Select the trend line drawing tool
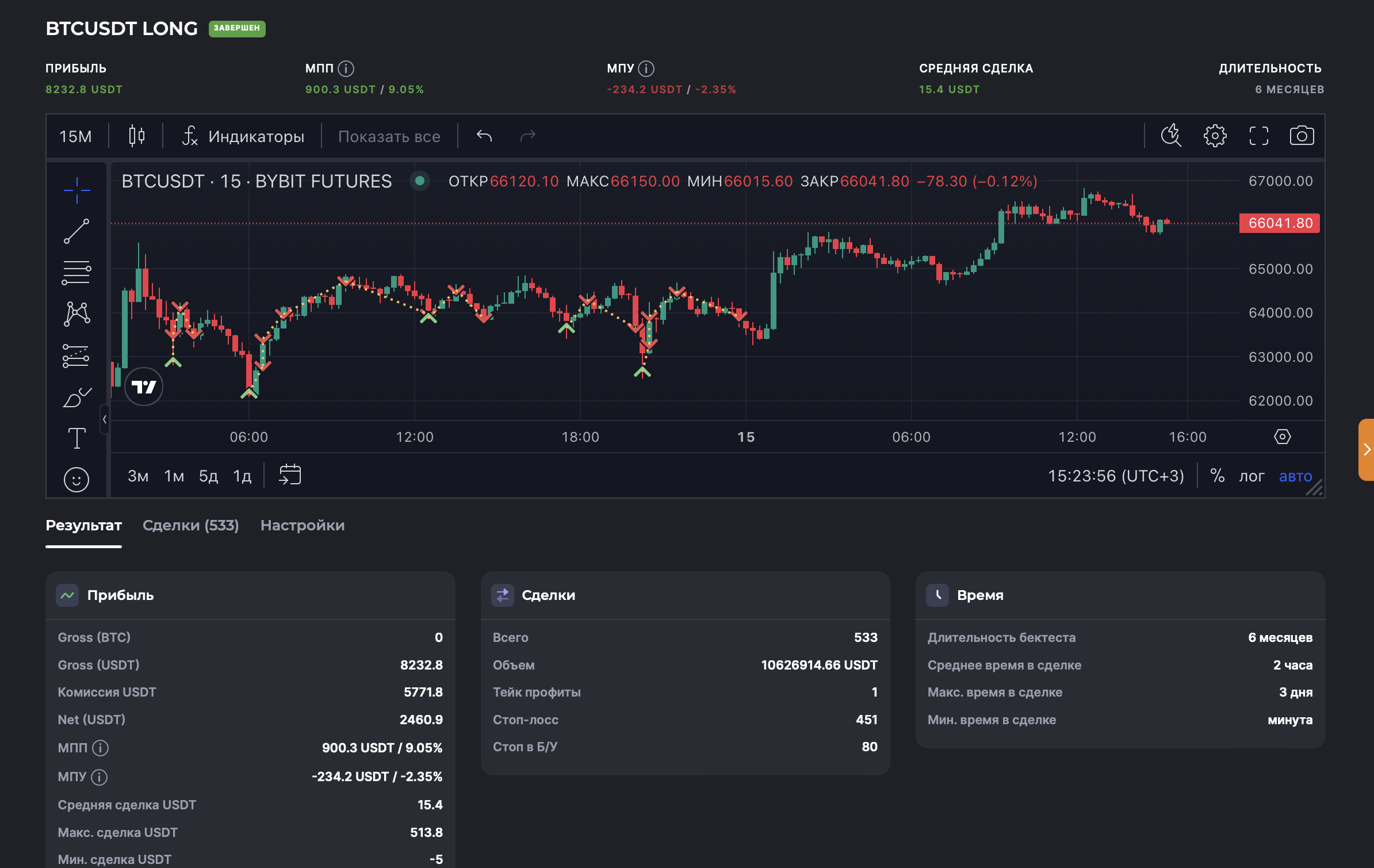 pos(77,231)
